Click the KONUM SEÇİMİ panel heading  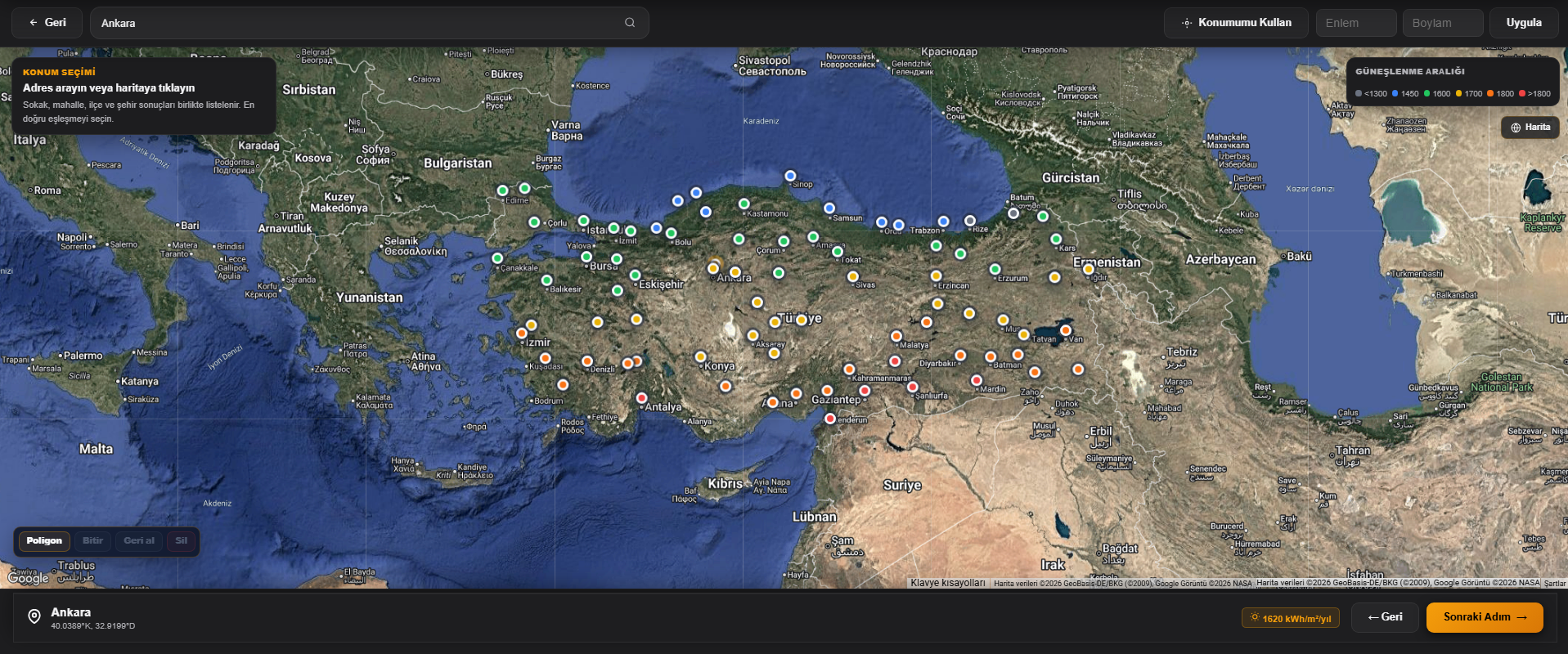[x=59, y=72]
